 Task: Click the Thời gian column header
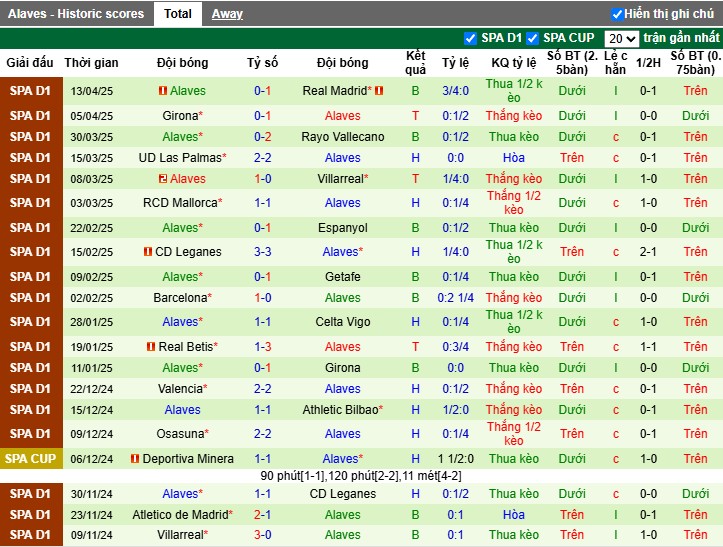pyautogui.click(x=91, y=63)
